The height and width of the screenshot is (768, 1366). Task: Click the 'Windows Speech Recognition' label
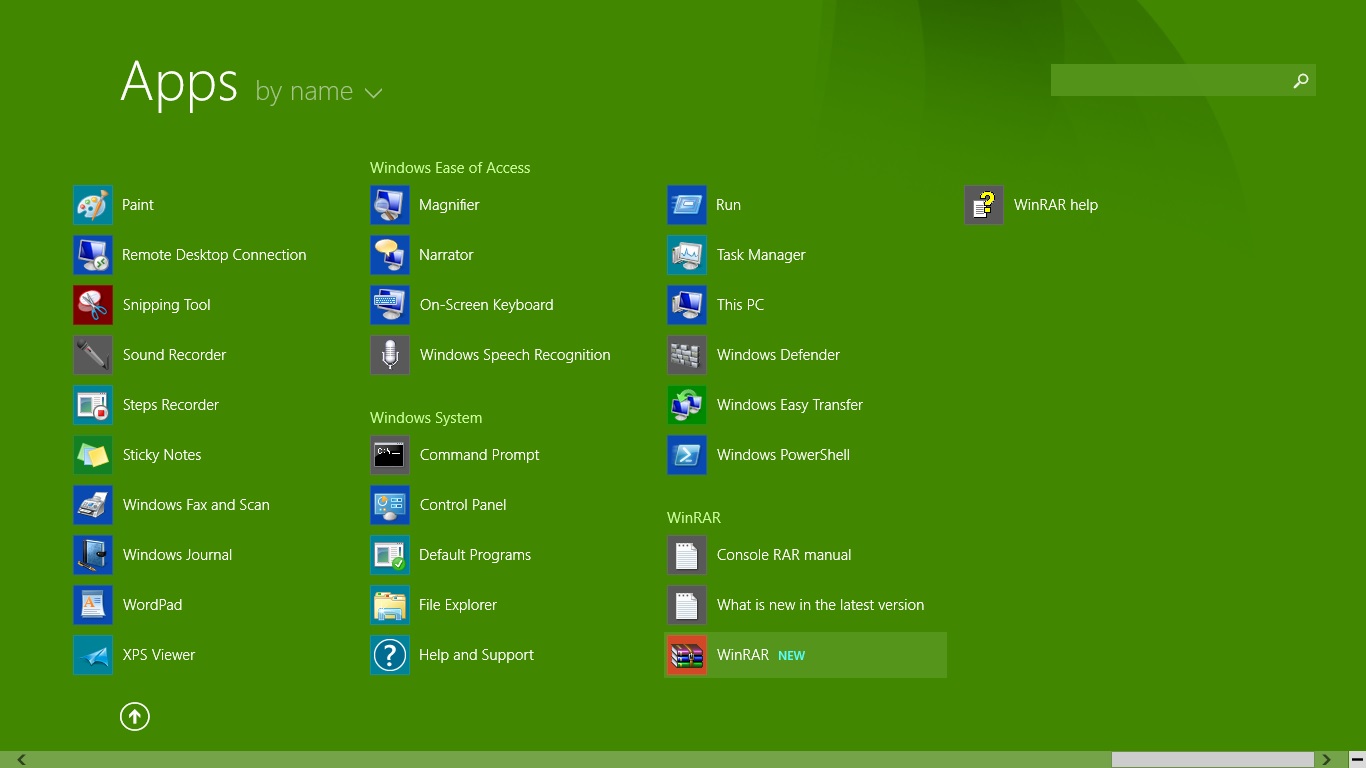click(515, 355)
